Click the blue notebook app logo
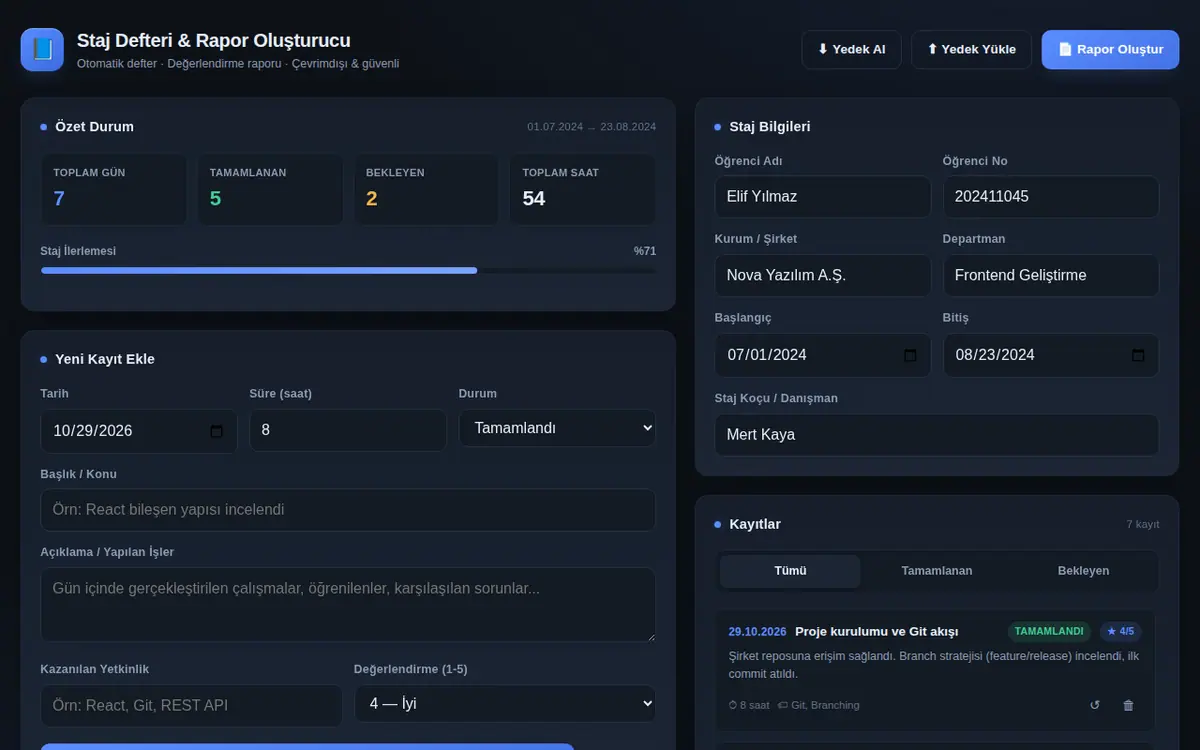 click(42, 49)
